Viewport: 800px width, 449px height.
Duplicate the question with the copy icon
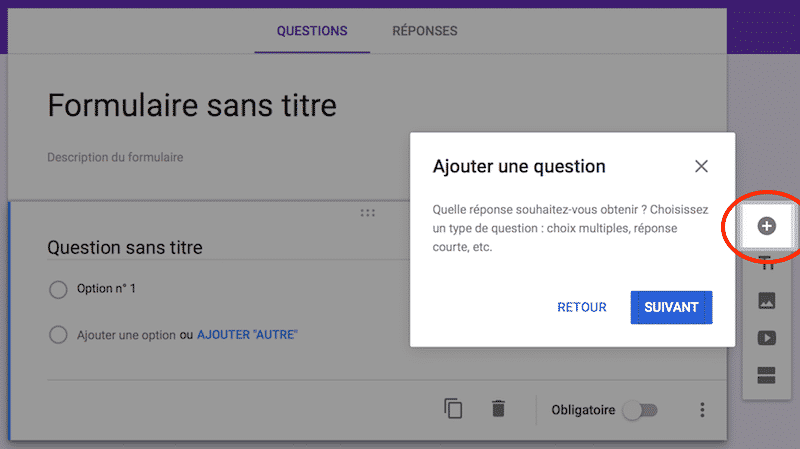click(453, 409)
